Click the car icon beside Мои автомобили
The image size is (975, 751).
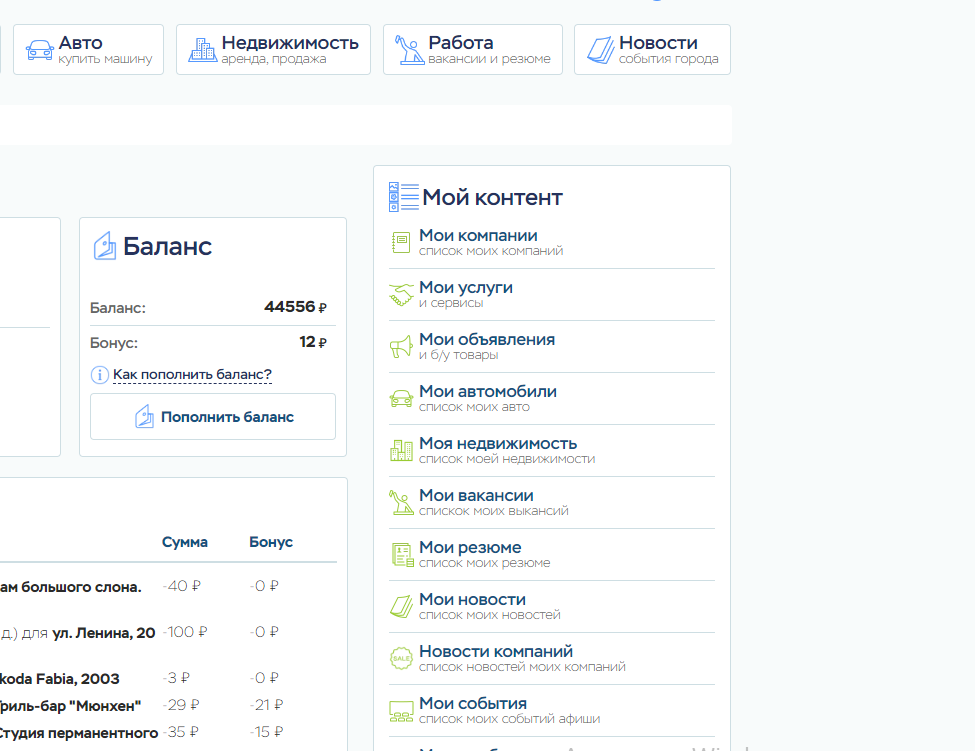point(401,399)
